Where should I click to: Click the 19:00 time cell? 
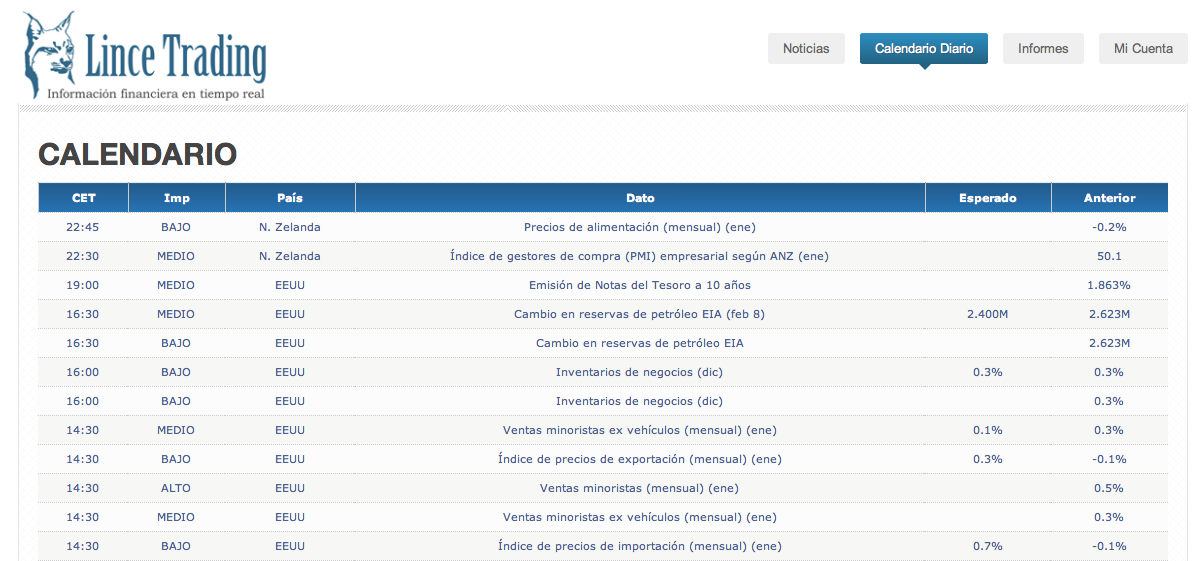83,285
